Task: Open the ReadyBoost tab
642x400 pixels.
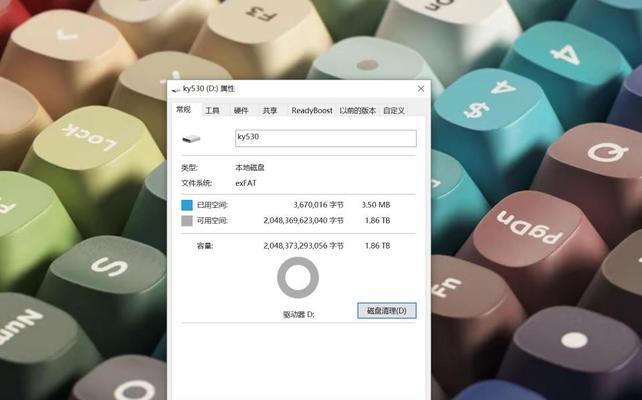Action: click(312, 111)
